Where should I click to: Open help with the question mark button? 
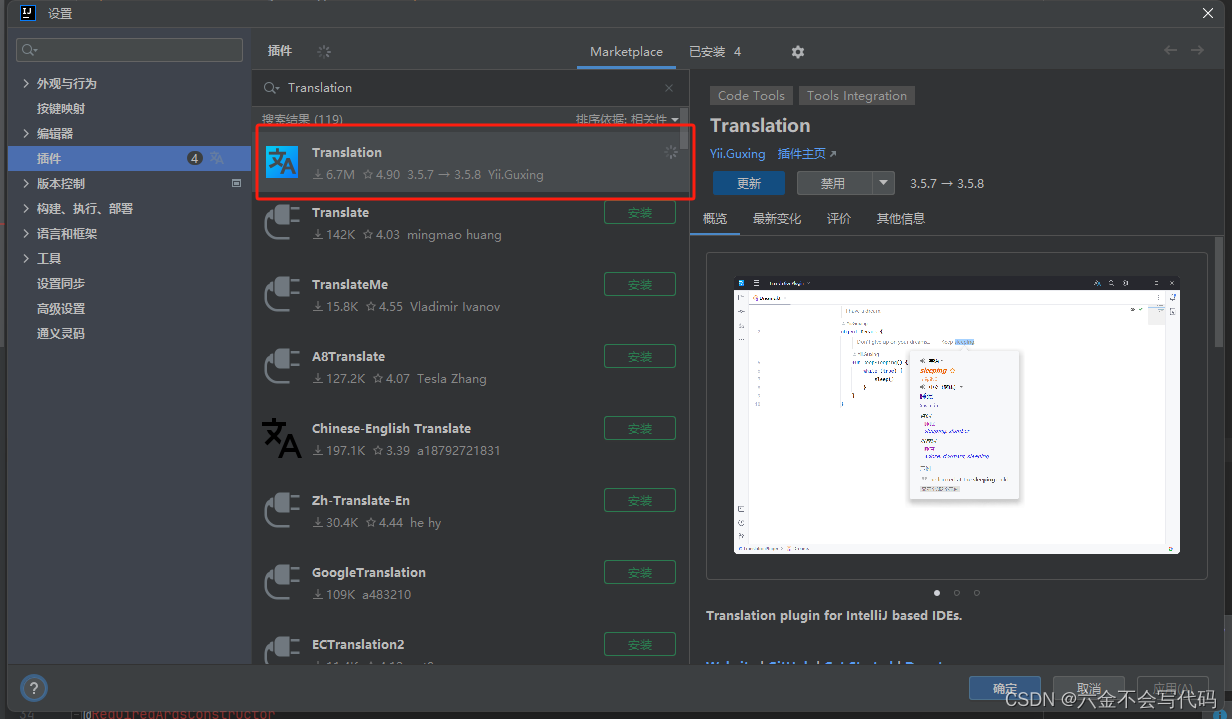pos(34,688)
